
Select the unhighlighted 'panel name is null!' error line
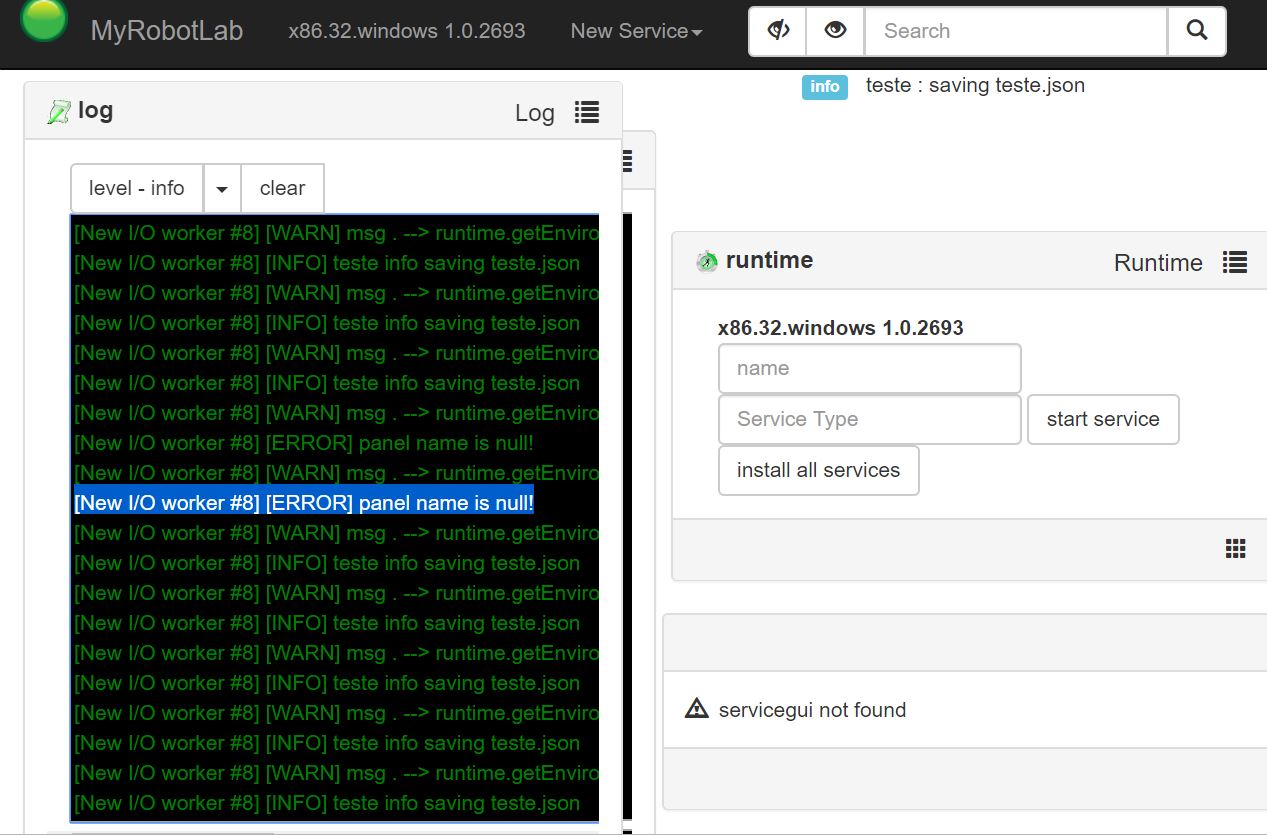point(304,443)
